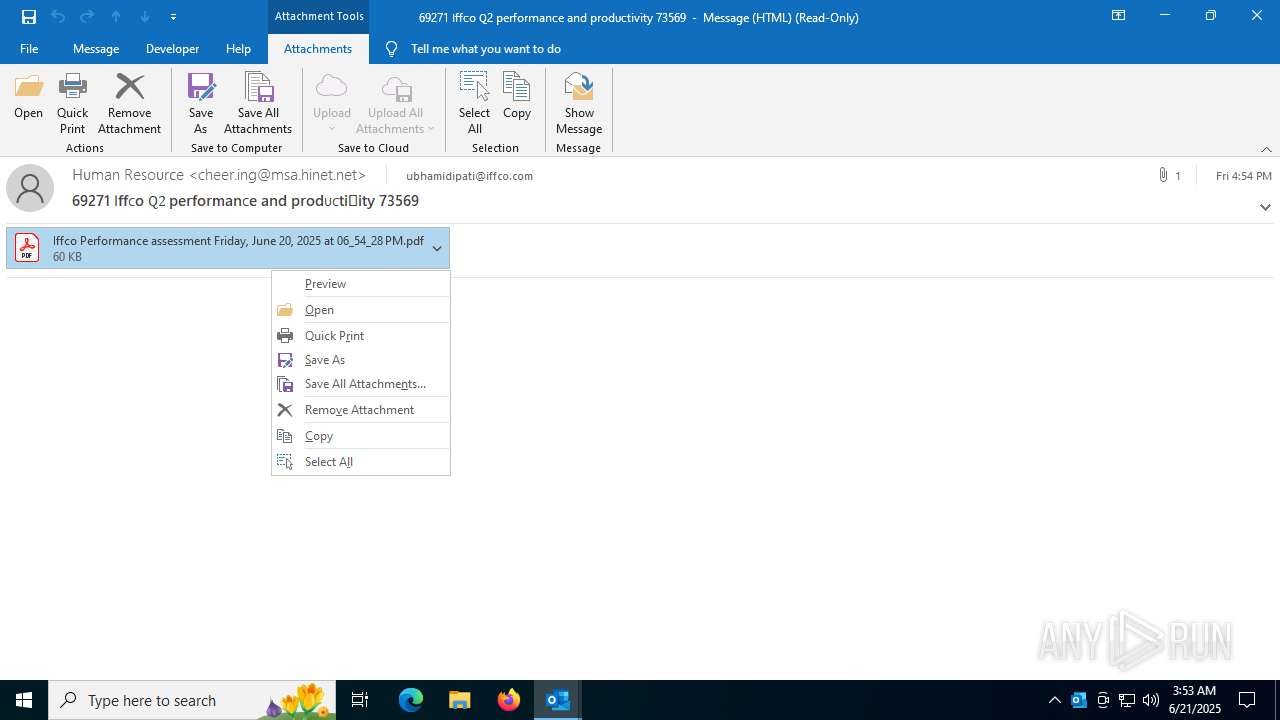Click Select All in the ribbon

pos(474,104)
